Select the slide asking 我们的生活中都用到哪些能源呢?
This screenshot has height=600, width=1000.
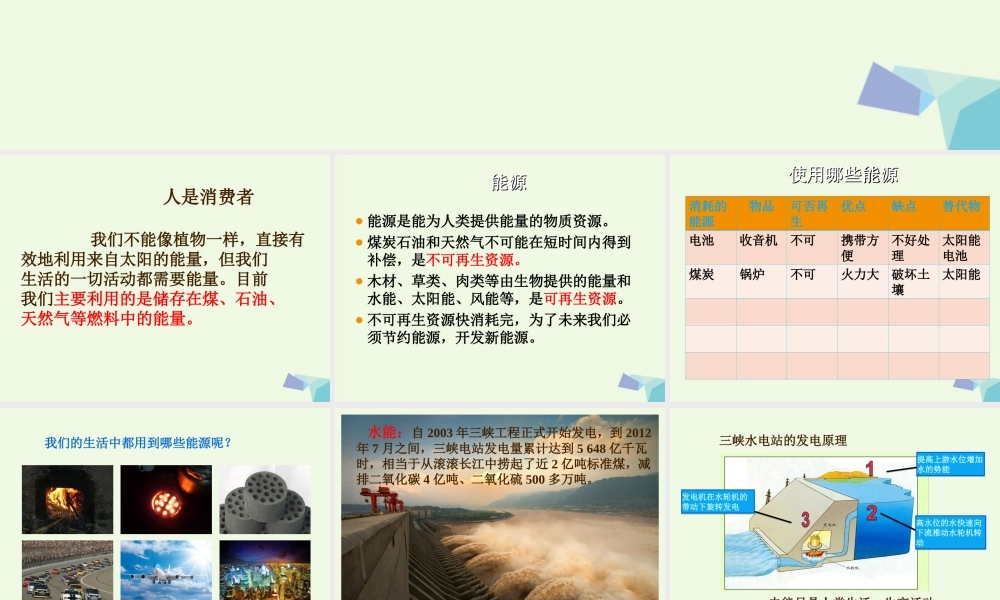(165, 504)
